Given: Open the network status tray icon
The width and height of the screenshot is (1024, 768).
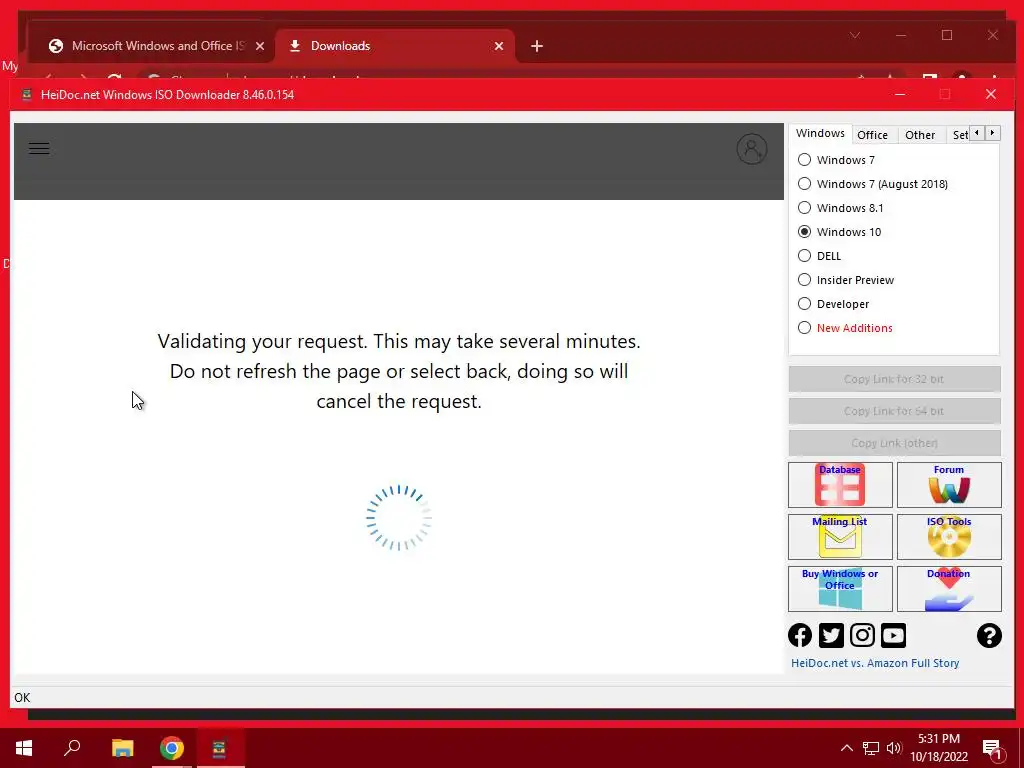Looking at the screenshot, I should 871,748.
